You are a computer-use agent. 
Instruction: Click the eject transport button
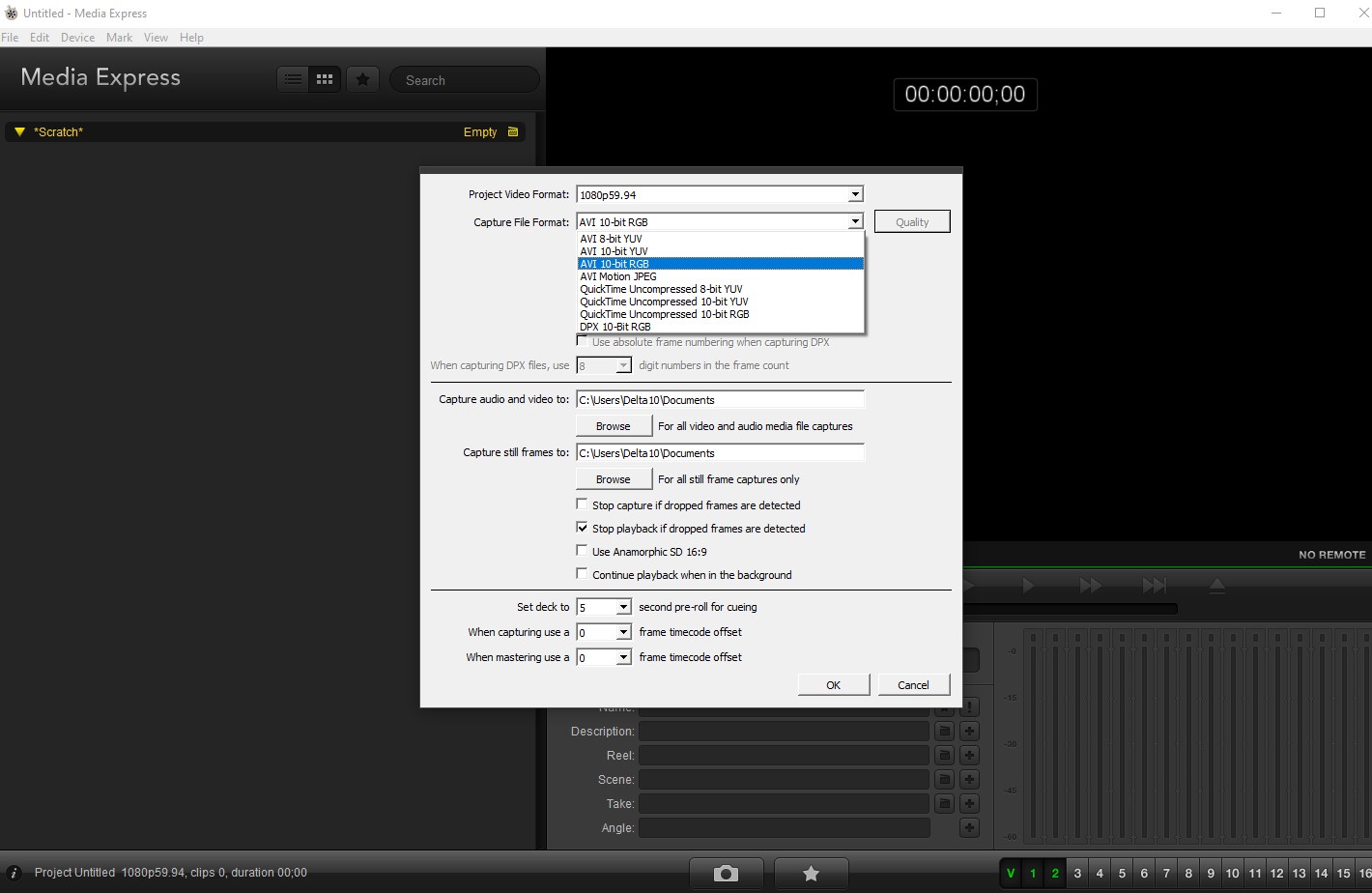1217,586
